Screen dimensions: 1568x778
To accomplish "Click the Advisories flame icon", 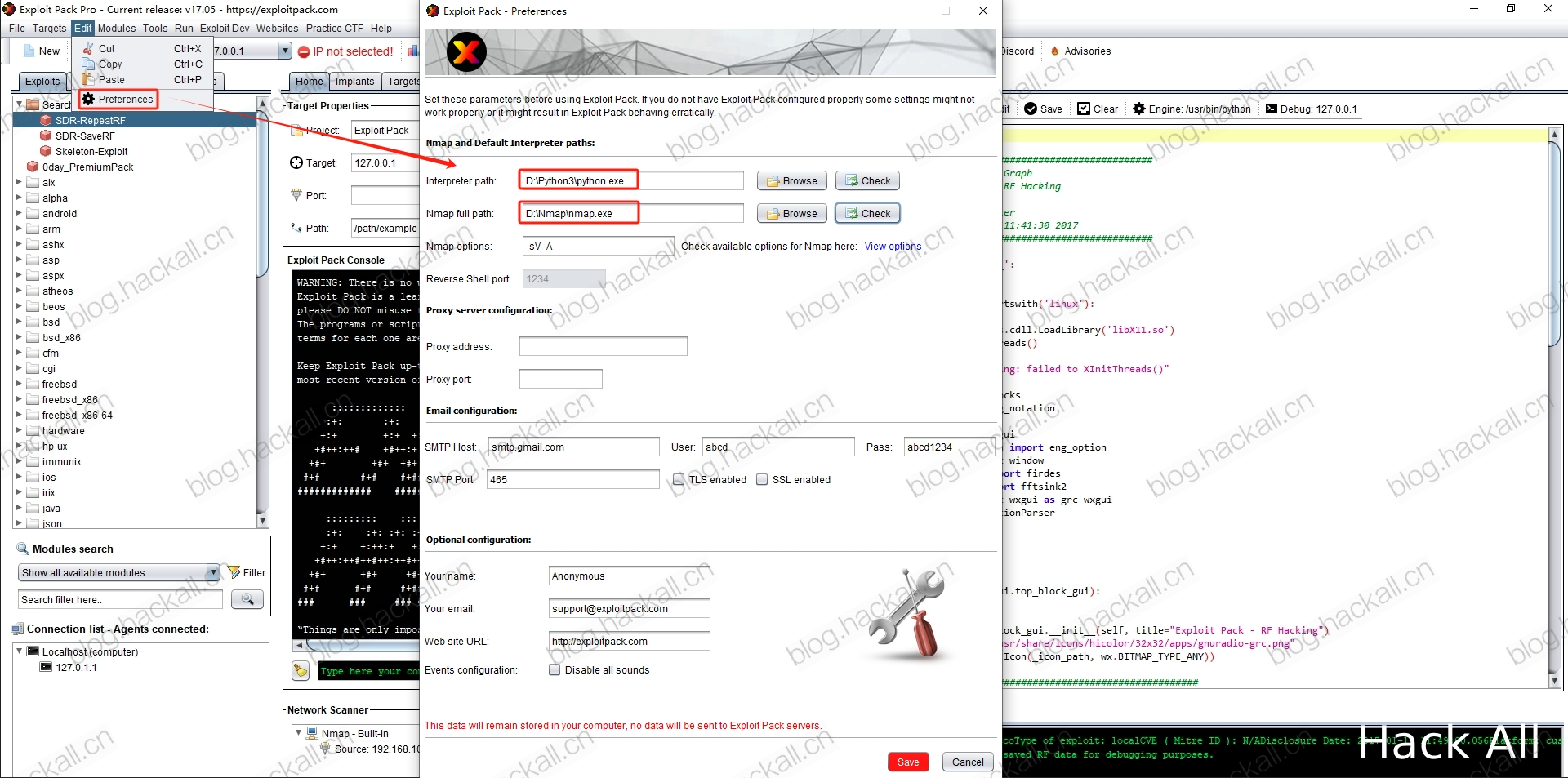I will 1055,51.
